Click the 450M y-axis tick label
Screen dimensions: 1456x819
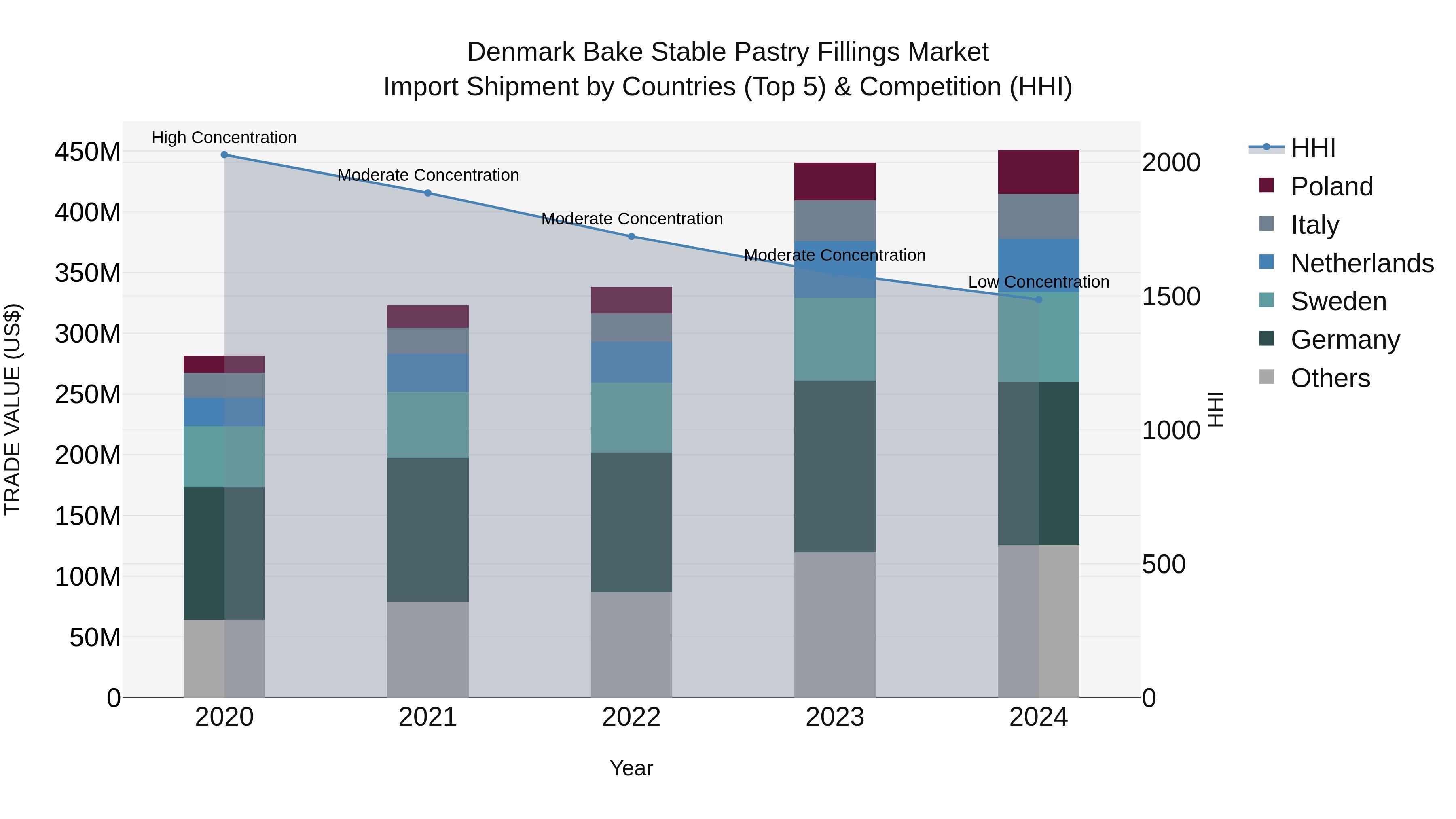88,152
